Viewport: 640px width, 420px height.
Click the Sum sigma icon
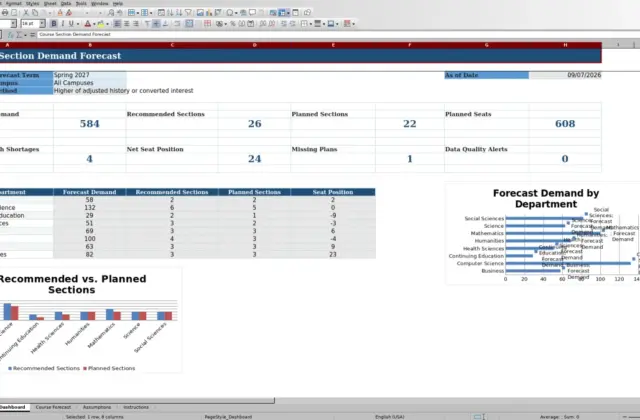19,35
